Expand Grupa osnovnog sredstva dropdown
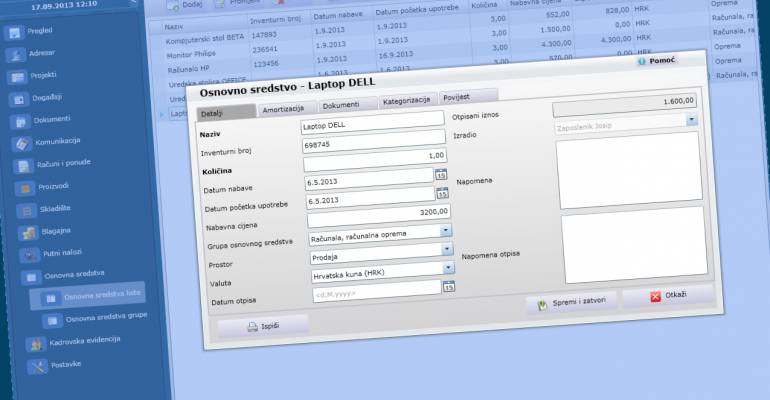The image size is (770, 400). [445, 230]
